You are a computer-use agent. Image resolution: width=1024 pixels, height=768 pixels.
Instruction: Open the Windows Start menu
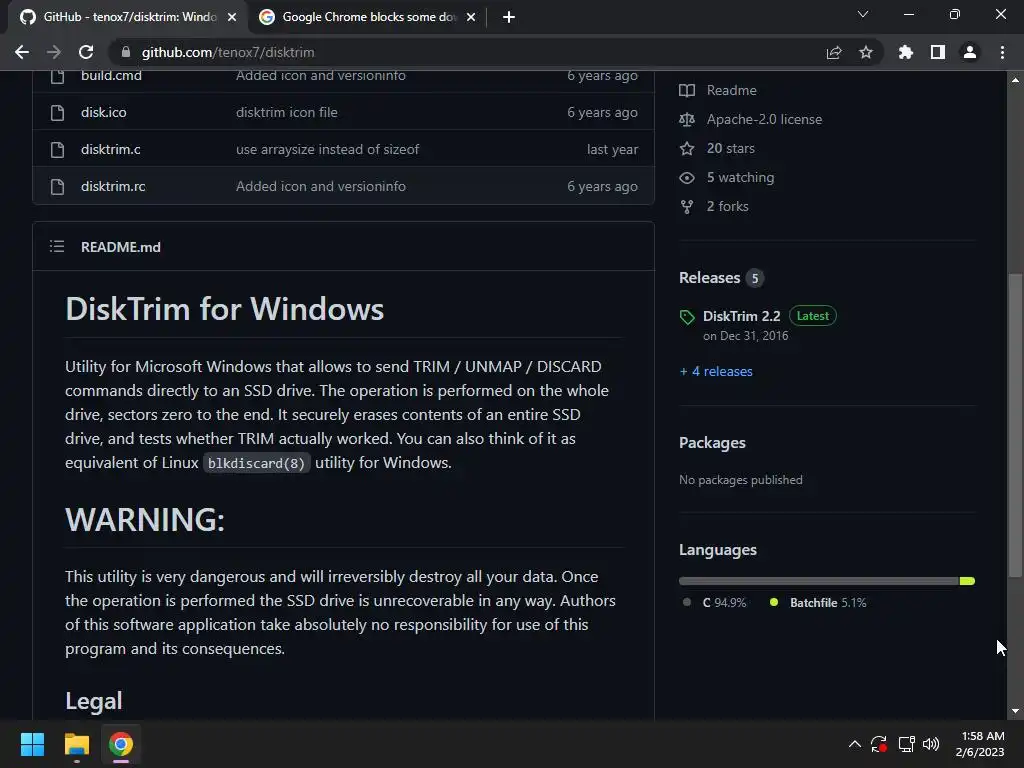tap(32, 744)
